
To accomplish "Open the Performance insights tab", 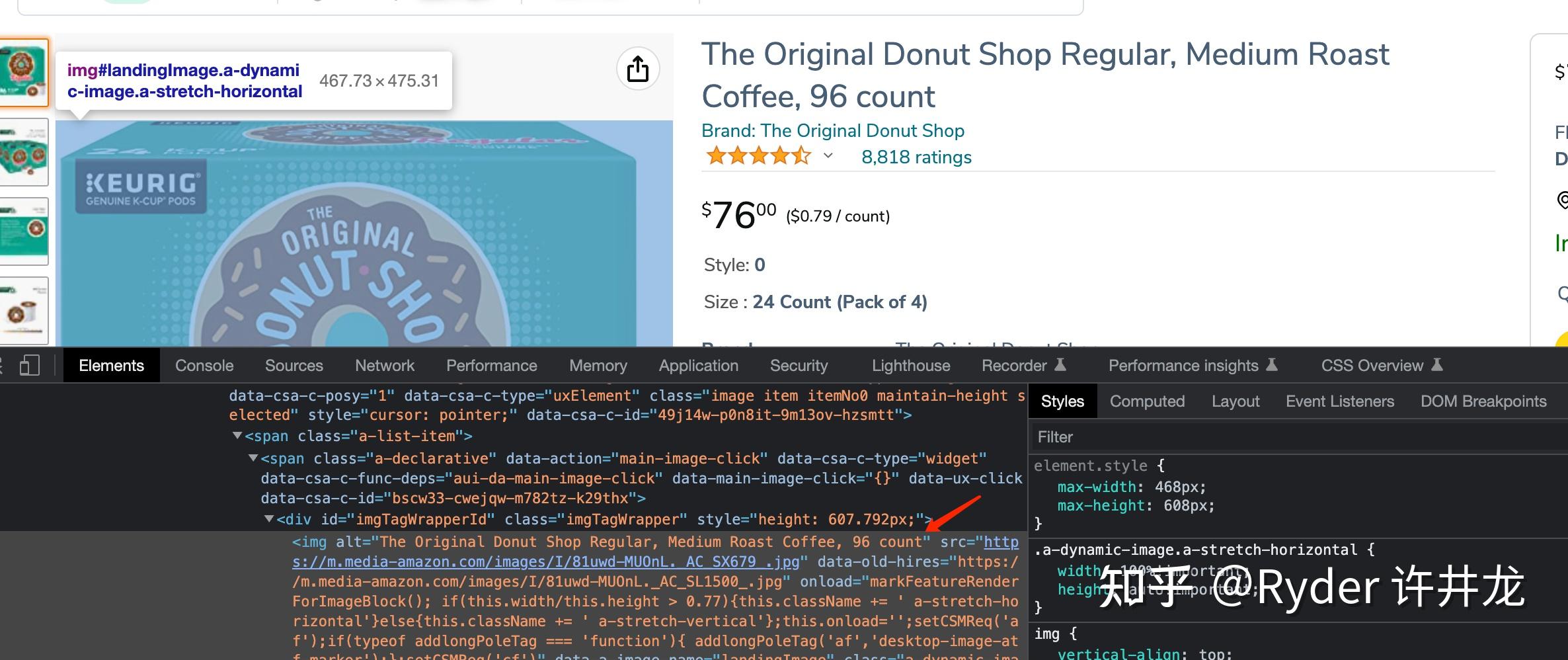I will (x=1193, y=366).
